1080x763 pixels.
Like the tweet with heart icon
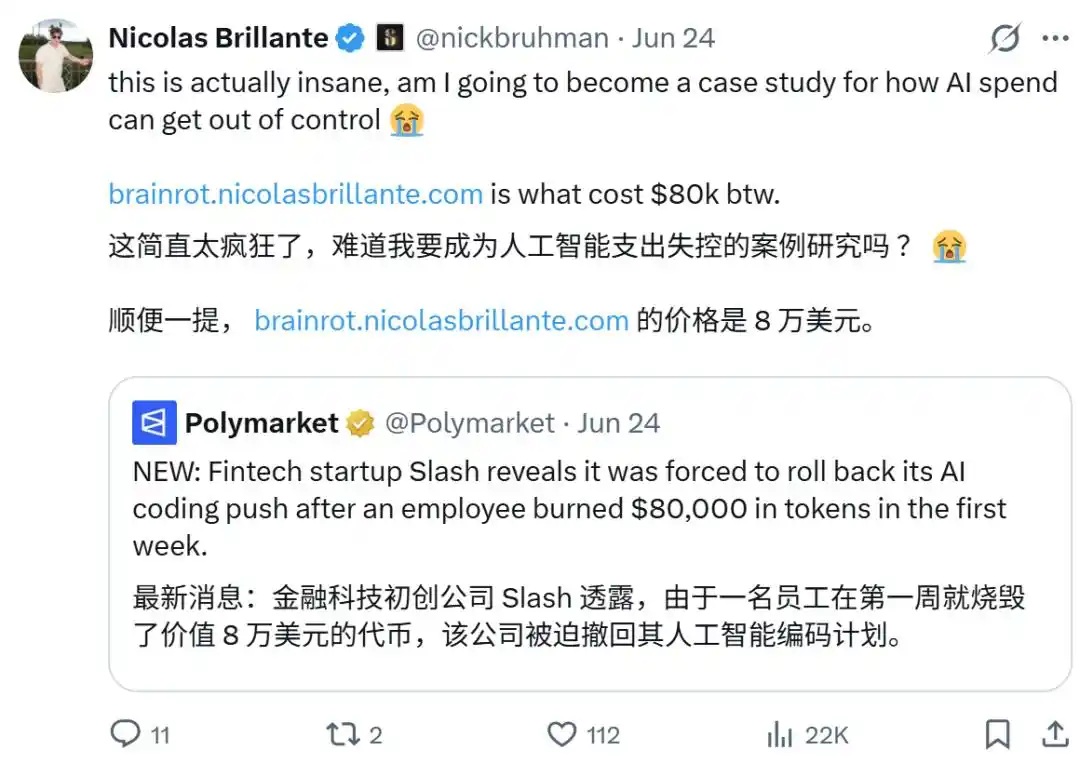[x=562, y=734]
